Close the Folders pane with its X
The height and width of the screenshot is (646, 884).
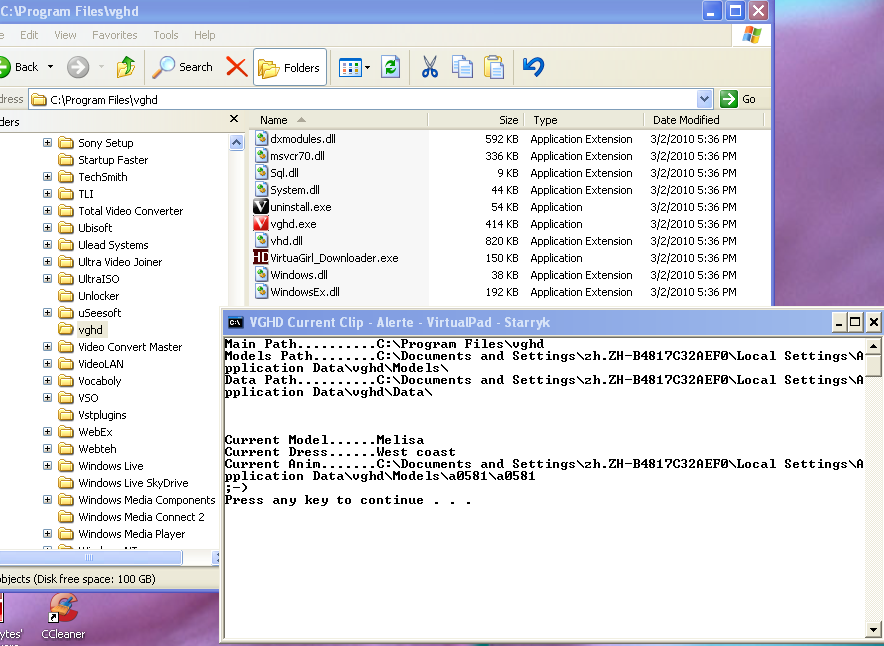coord(234,119)
